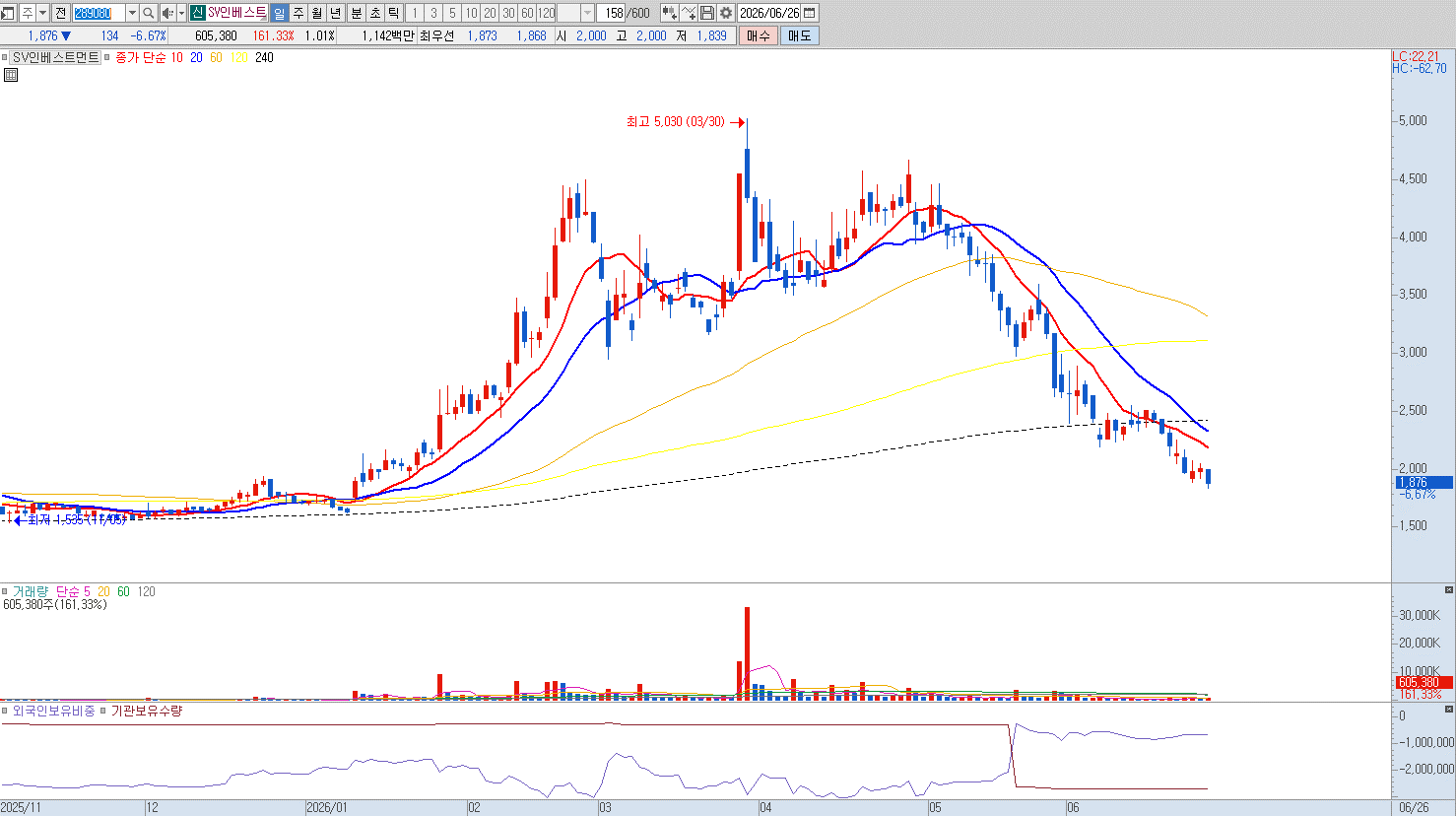
Task: Expand the dropdown beside the speaker icon
Action: click(x=181, y=13)
